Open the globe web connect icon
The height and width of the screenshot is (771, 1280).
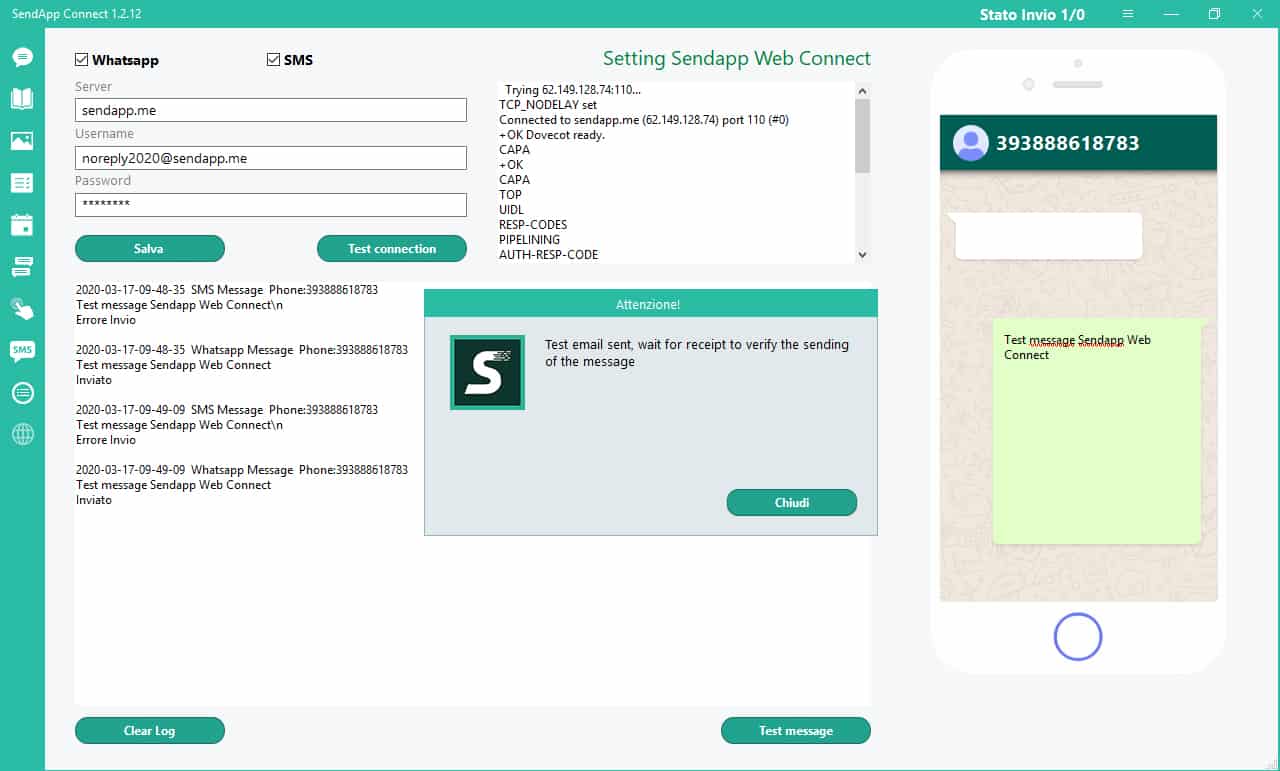click(22, 434)
